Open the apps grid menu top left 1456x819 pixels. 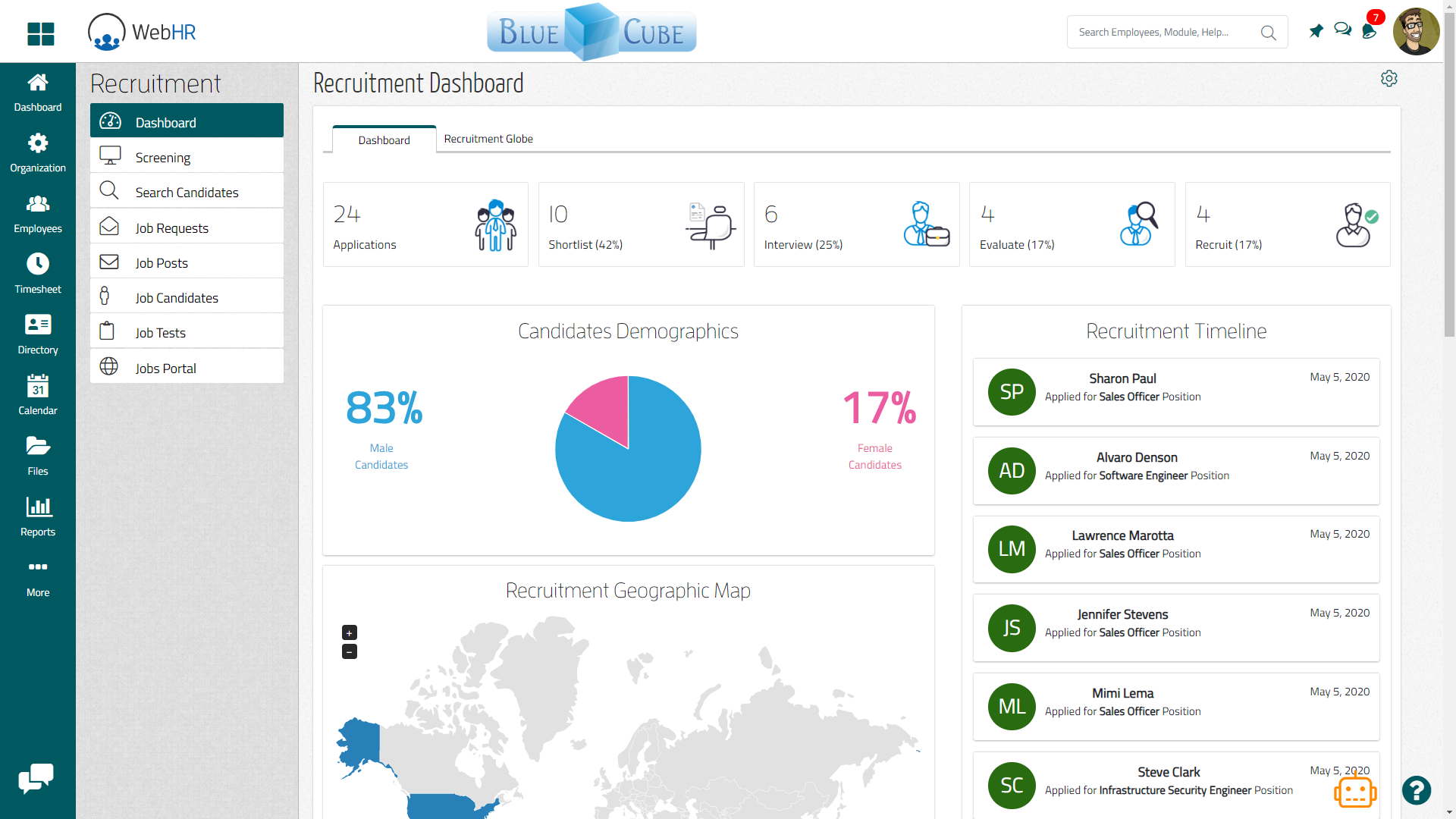coord(39,34)
